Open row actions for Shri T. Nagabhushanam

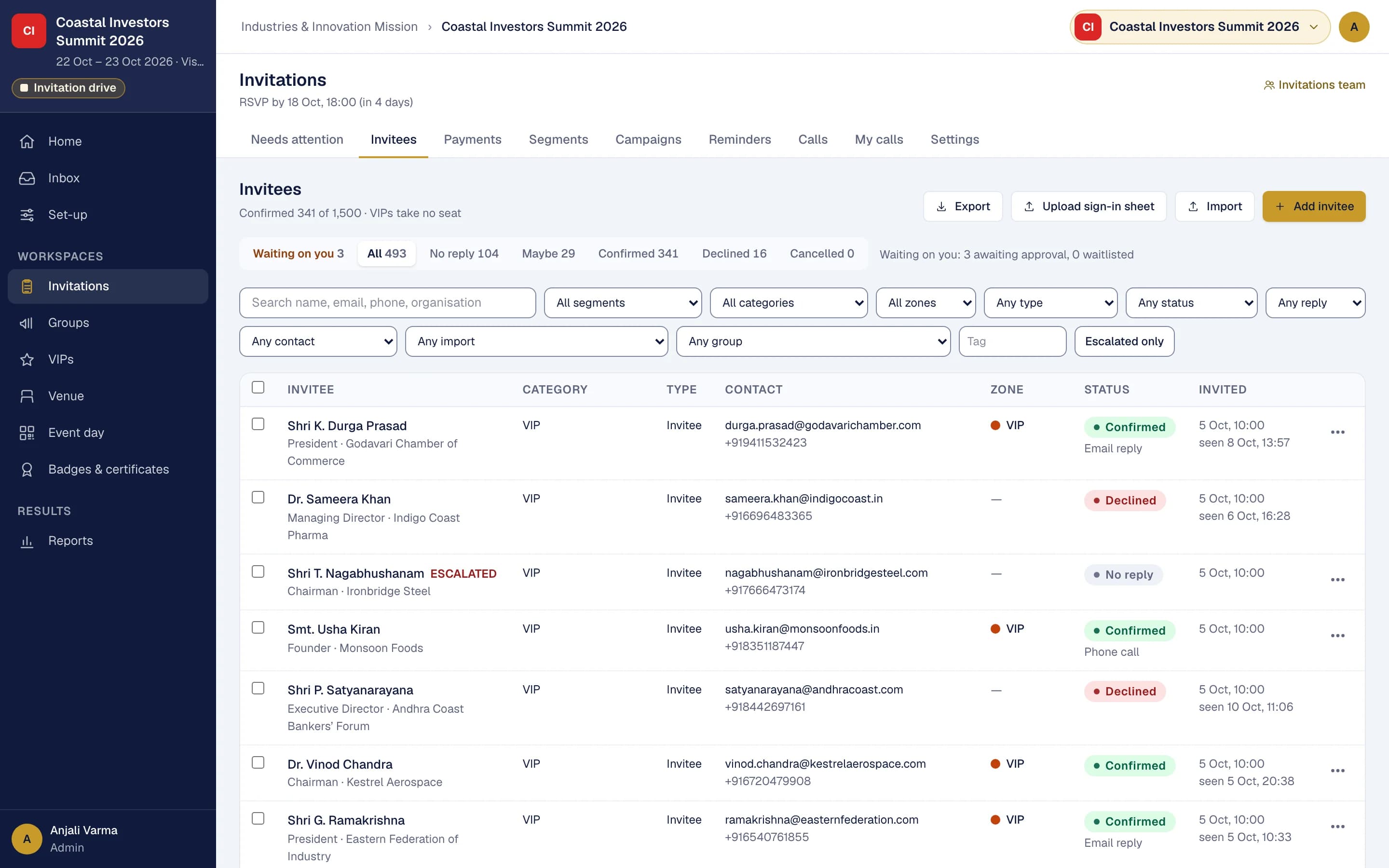[x=1337, y=580]
